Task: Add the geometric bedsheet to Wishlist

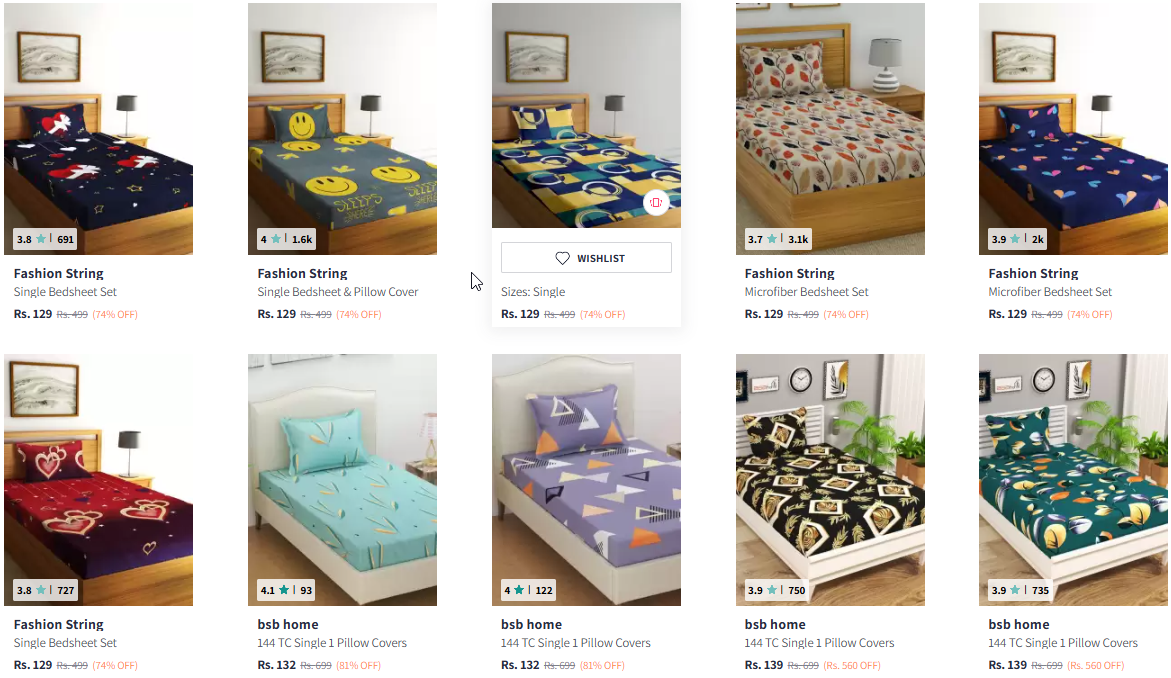Action: pyautogui.click(x=586, y=258)
